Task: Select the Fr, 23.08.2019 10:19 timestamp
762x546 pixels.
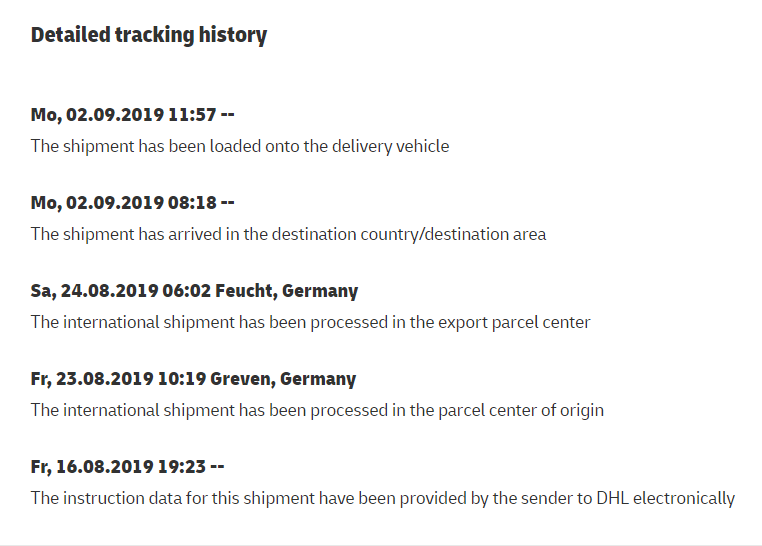Action: [119, 379]
